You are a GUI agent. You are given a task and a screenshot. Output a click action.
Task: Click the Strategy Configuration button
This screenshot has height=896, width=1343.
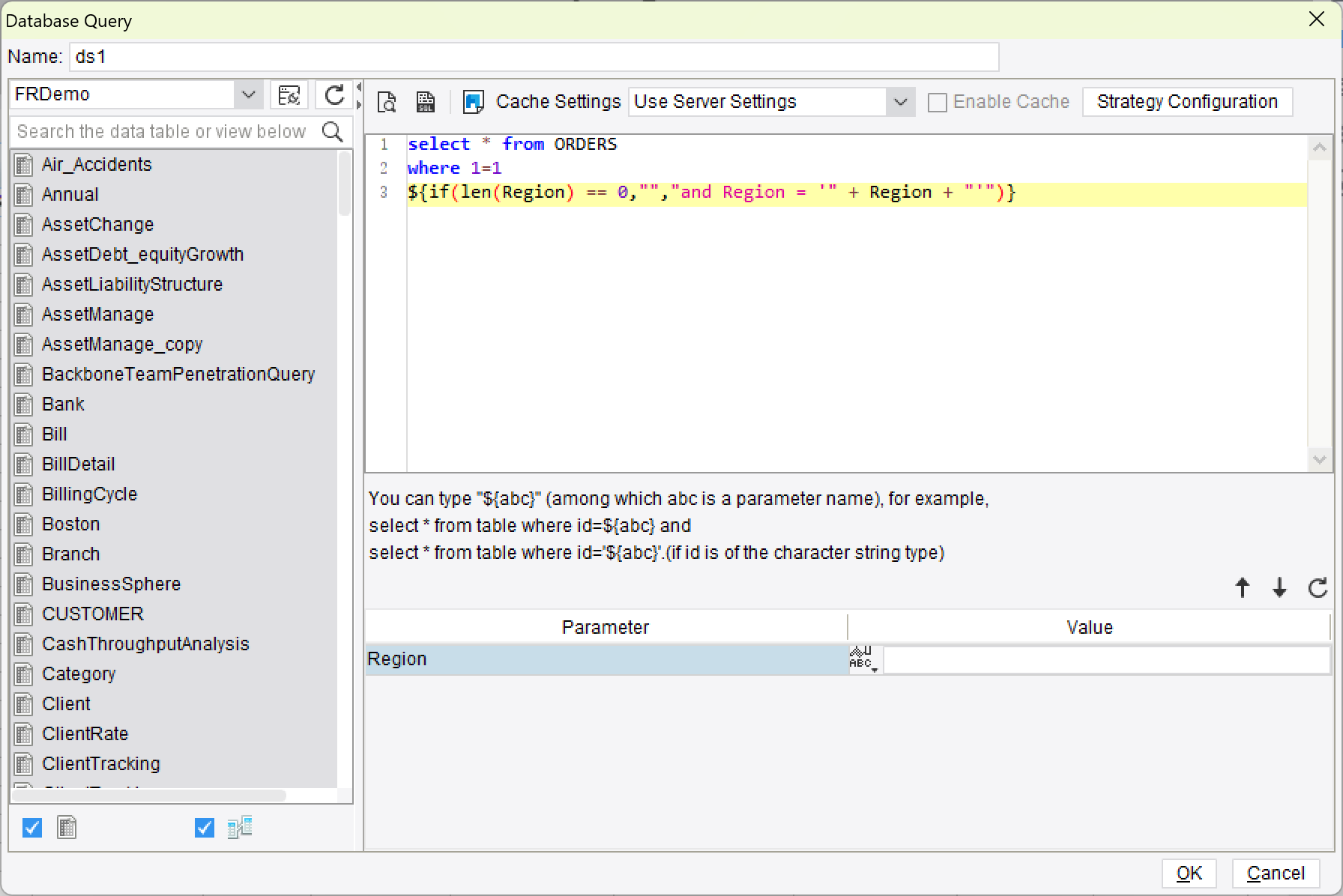(1187, 101)
